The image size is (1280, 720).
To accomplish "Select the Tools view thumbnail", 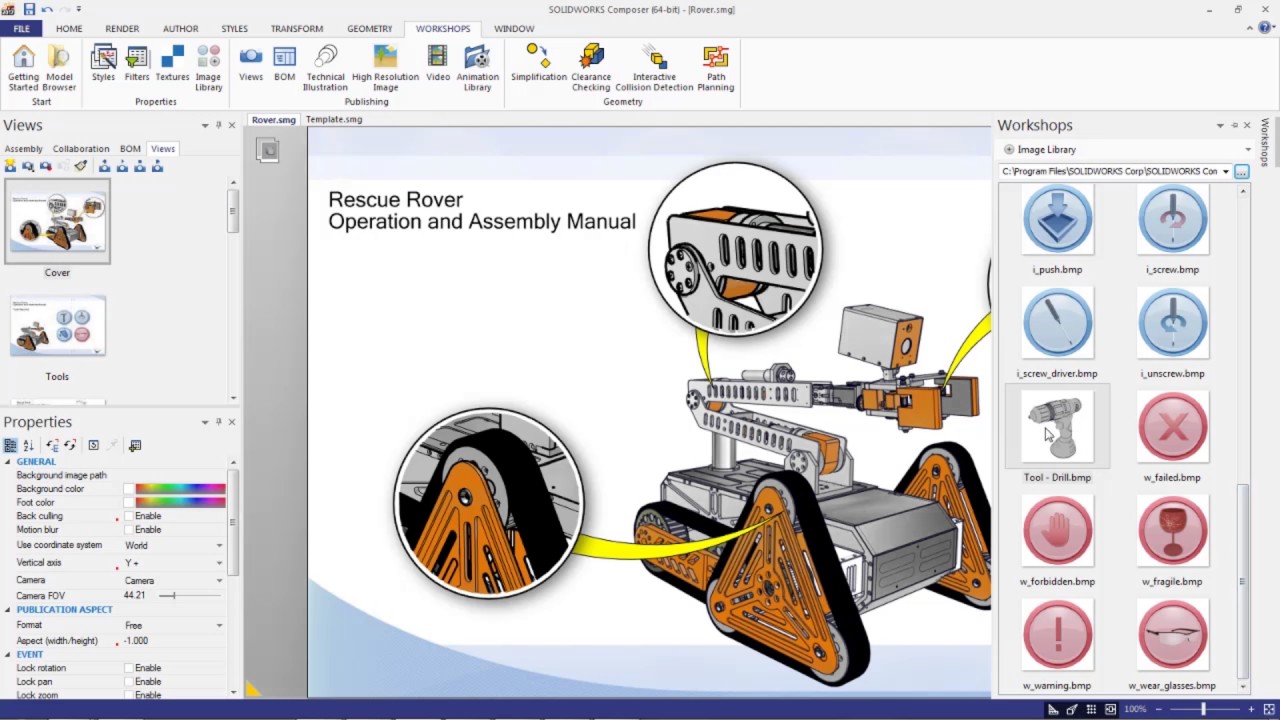I will 57,327.
